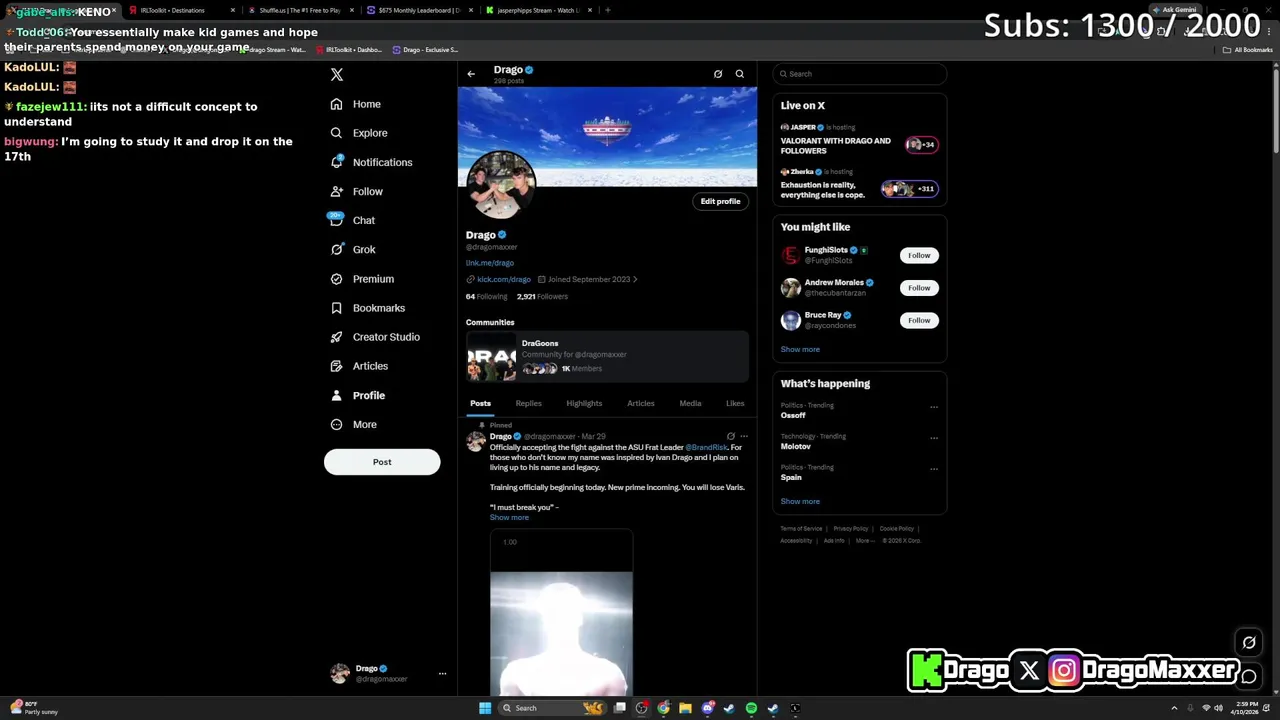
Task: Click the Drago profile avatar picture
Action: tap(500, 185)
